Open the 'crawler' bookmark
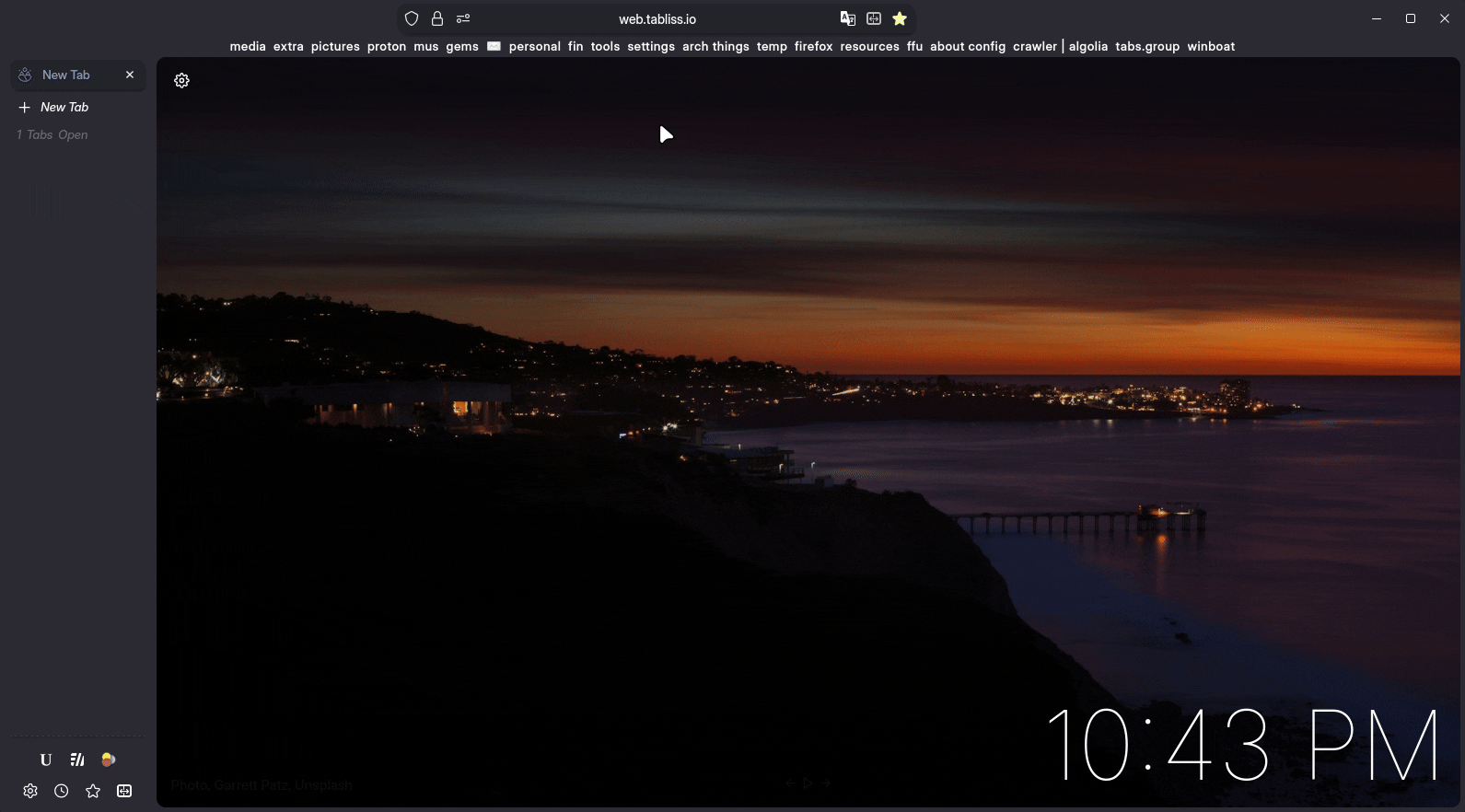The width and height of the screenshot is (1465, 812). tap(1035, 46)
